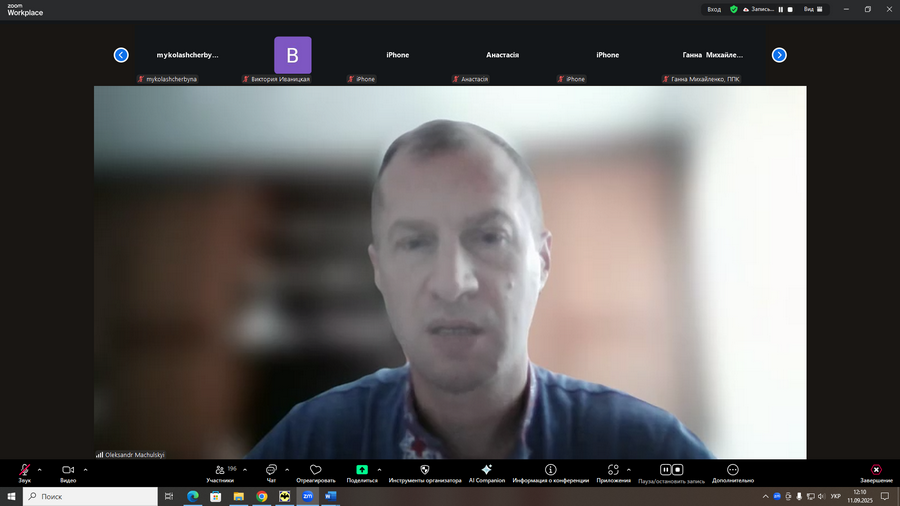Click the Вход sign-in item in top bar
The width and height of the screenshot is (900, 506).
(x=714, y=9)
